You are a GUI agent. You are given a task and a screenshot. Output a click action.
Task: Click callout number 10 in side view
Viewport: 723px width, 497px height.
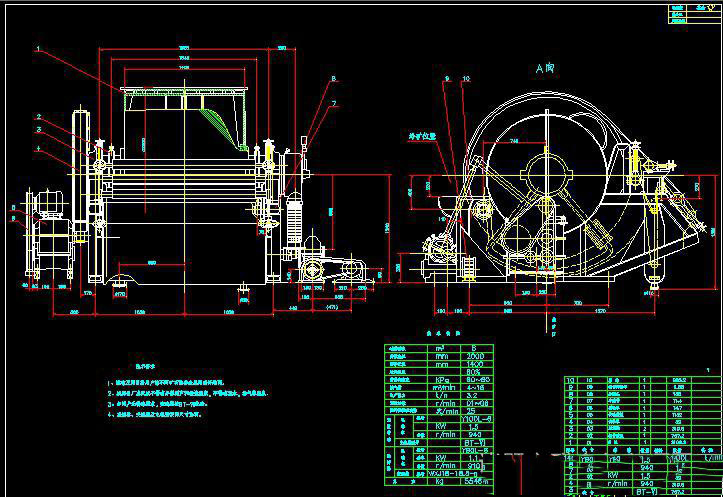click(465, 78)
